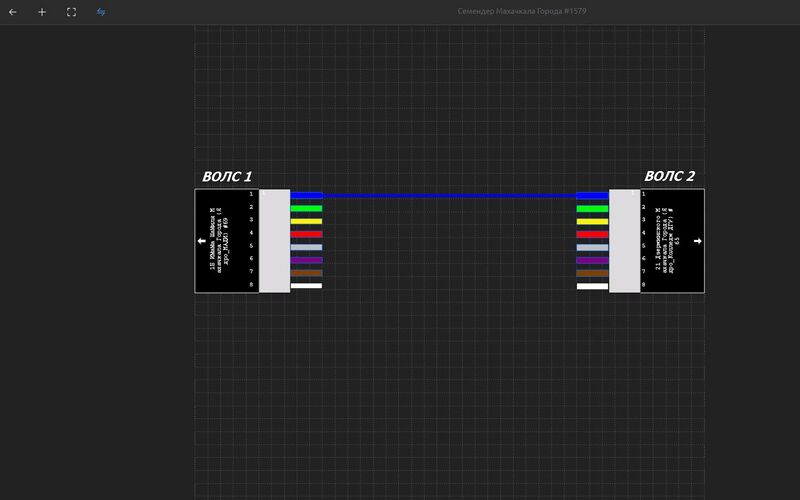Select the red fiber 4 stub of ВОЛС 2
This screenshot has height=500, width=800.
[592, 235]
